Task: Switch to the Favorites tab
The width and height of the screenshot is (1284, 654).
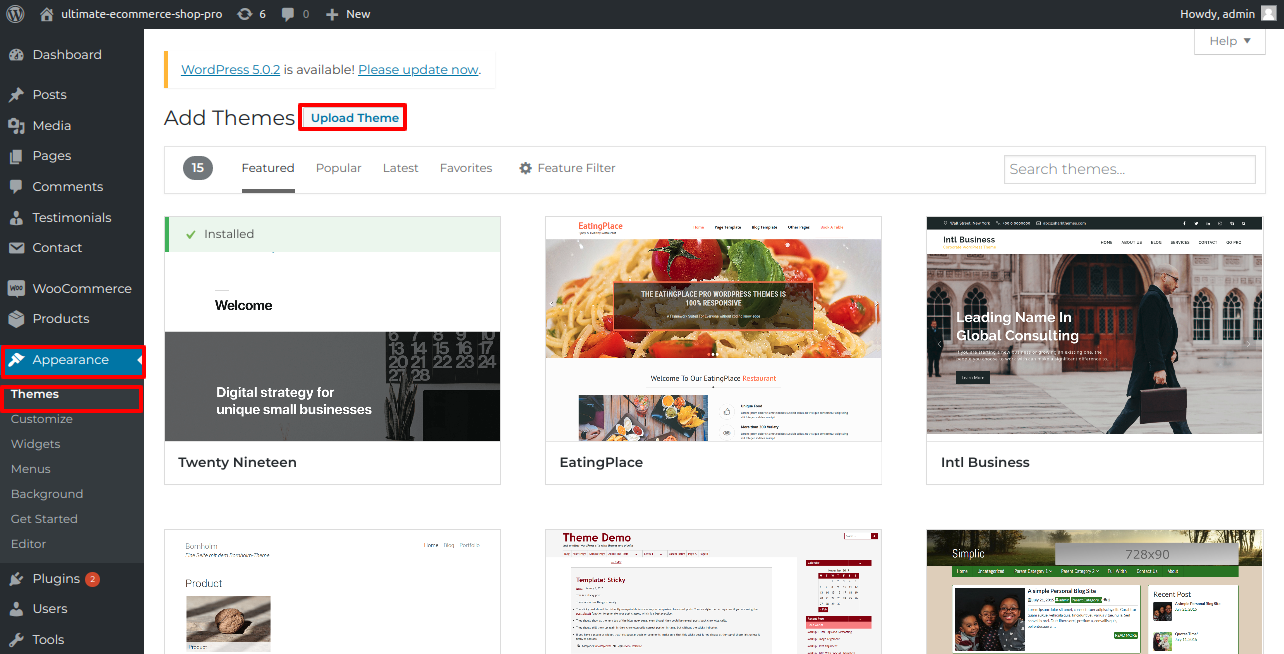Action: coord(466,168)
